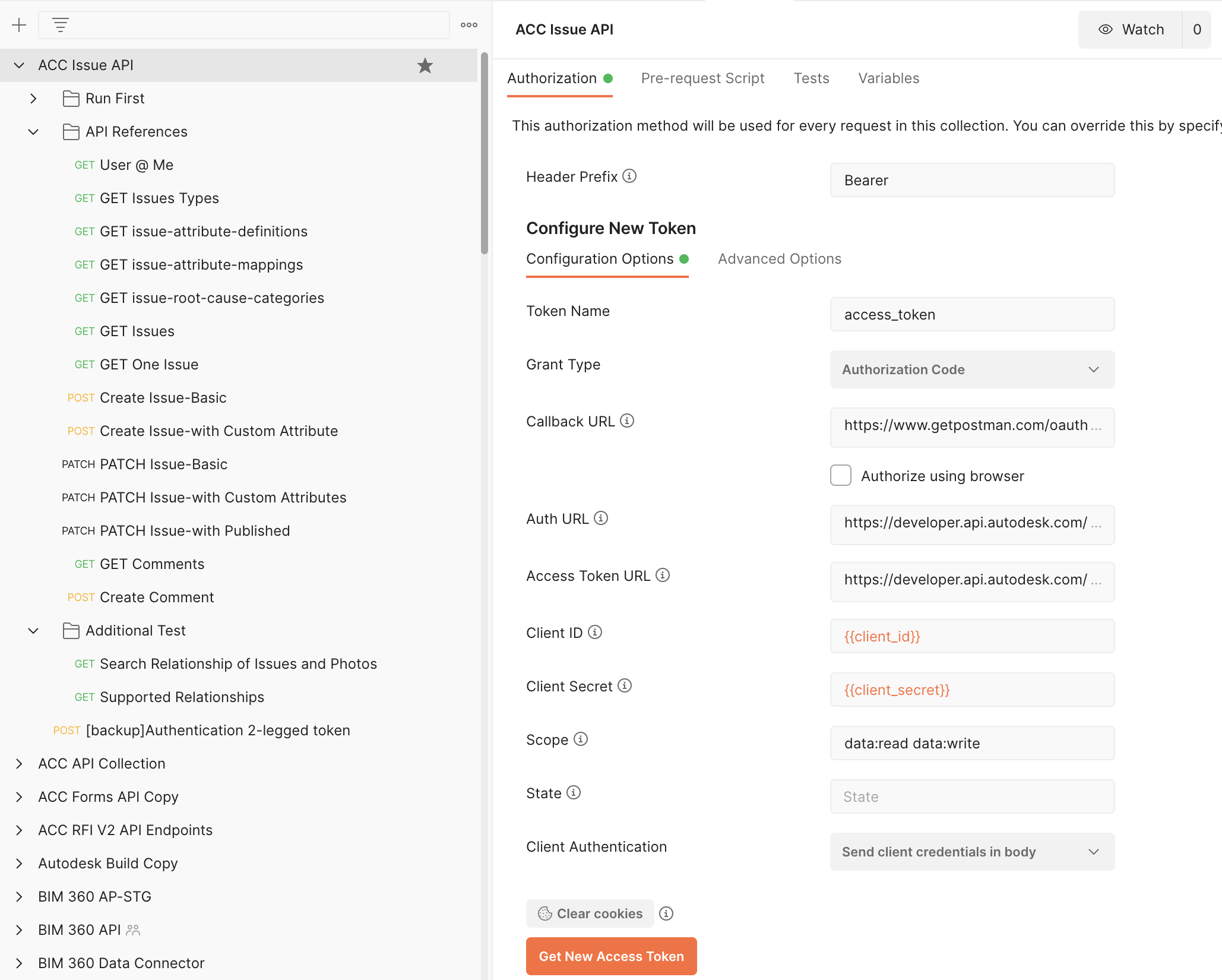Open the Advanced Options tab
1222x980 pixels.
[779, 259]
